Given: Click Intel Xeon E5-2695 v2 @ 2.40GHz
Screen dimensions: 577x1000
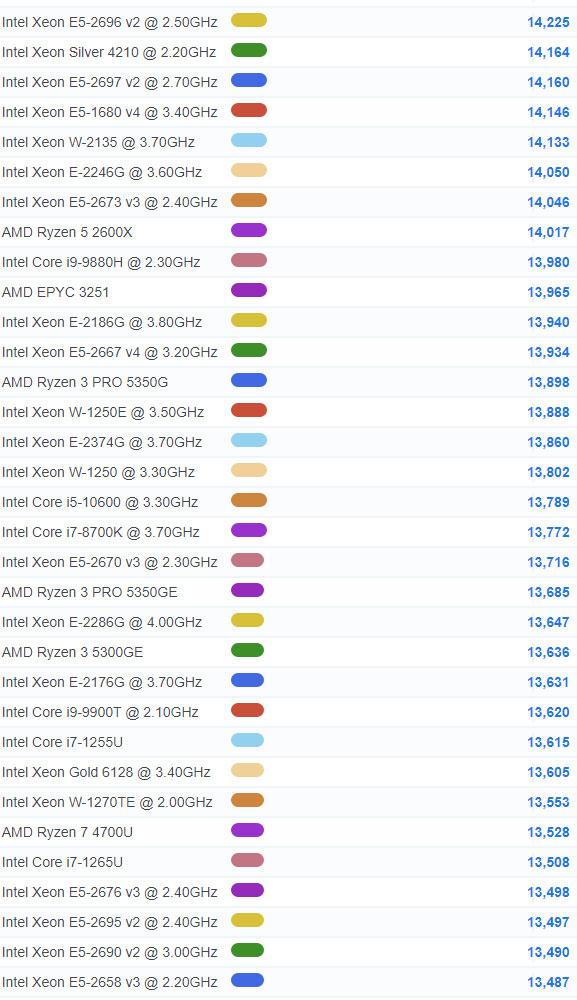Looking at the screenshot, I should (110, 922).
